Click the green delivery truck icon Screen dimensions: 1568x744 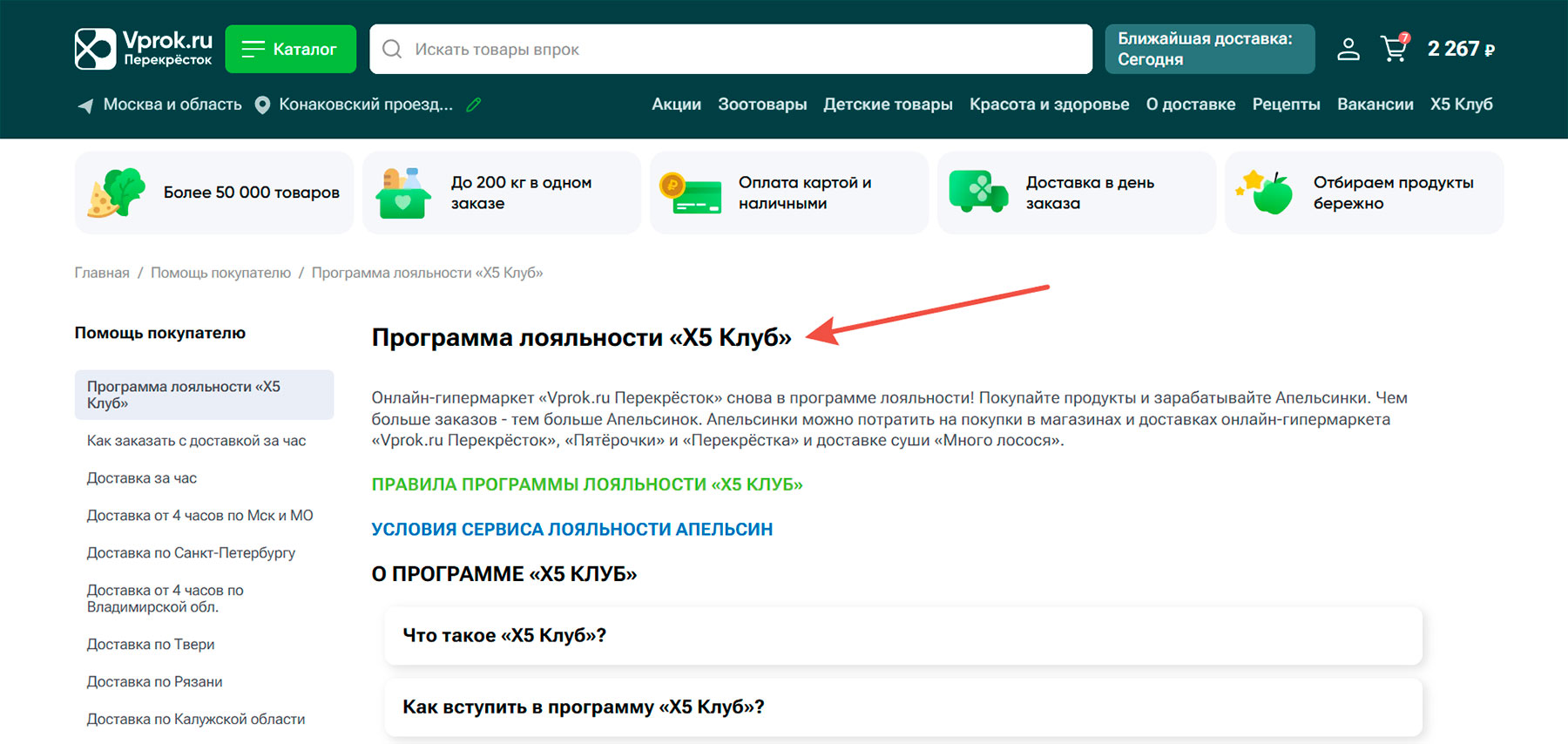978,192
